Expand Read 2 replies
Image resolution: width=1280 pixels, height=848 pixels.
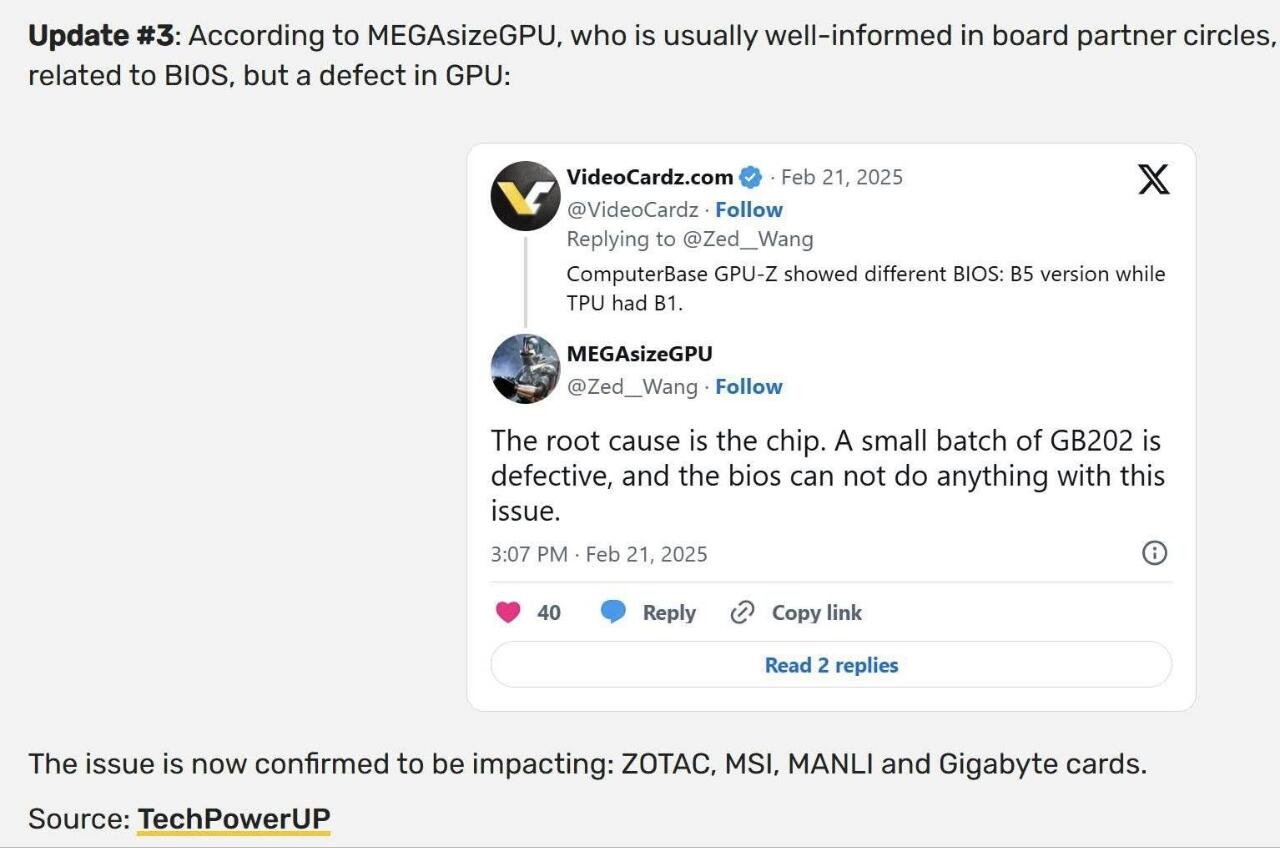pyautogui.click(x=831, y=665)
